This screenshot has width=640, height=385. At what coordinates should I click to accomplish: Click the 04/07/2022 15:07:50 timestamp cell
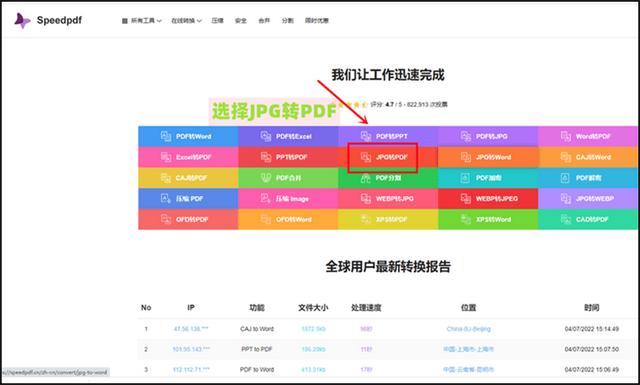click(592, 349)
